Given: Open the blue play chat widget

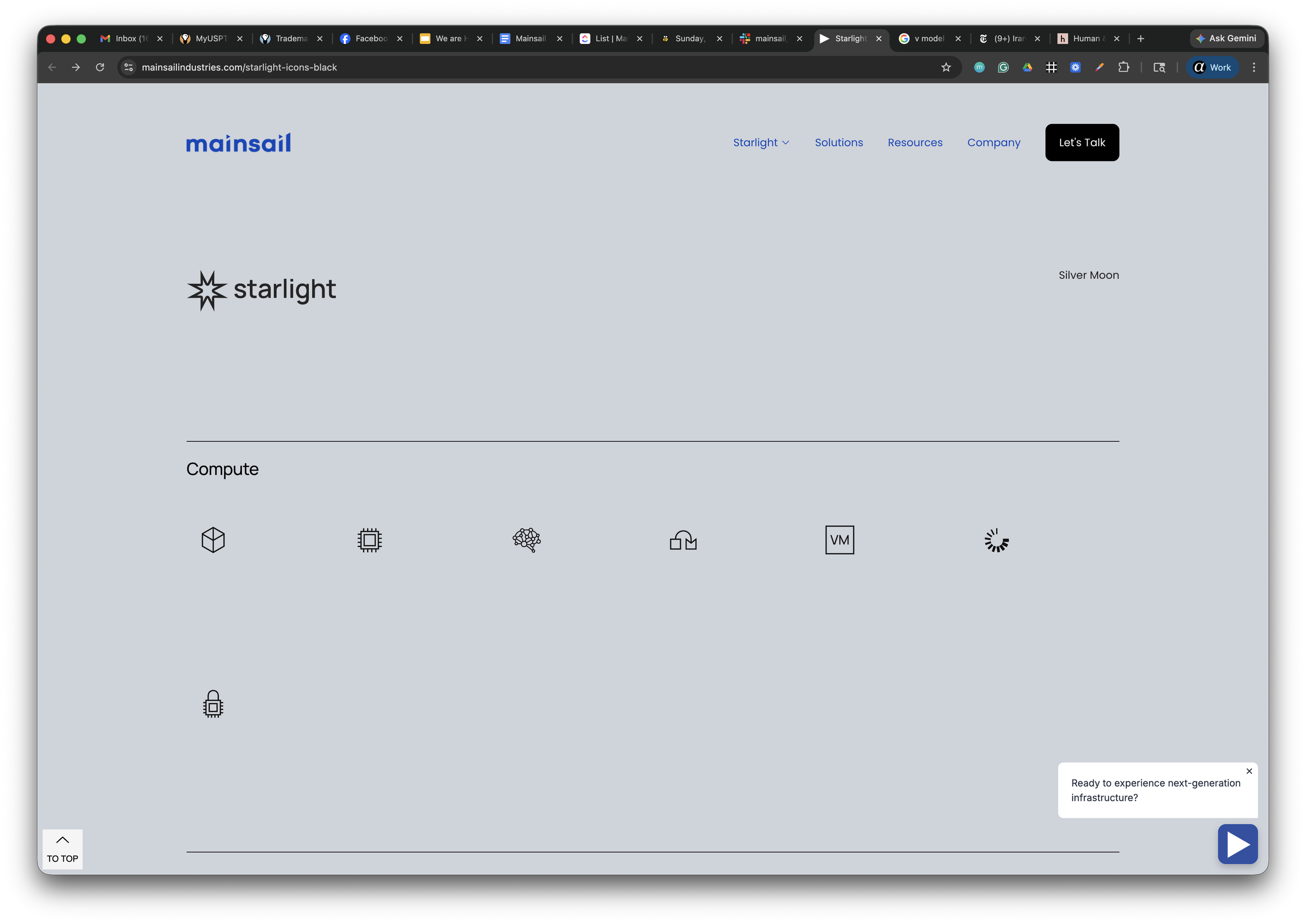Looking at the screenshot, I should (1237, 844).
